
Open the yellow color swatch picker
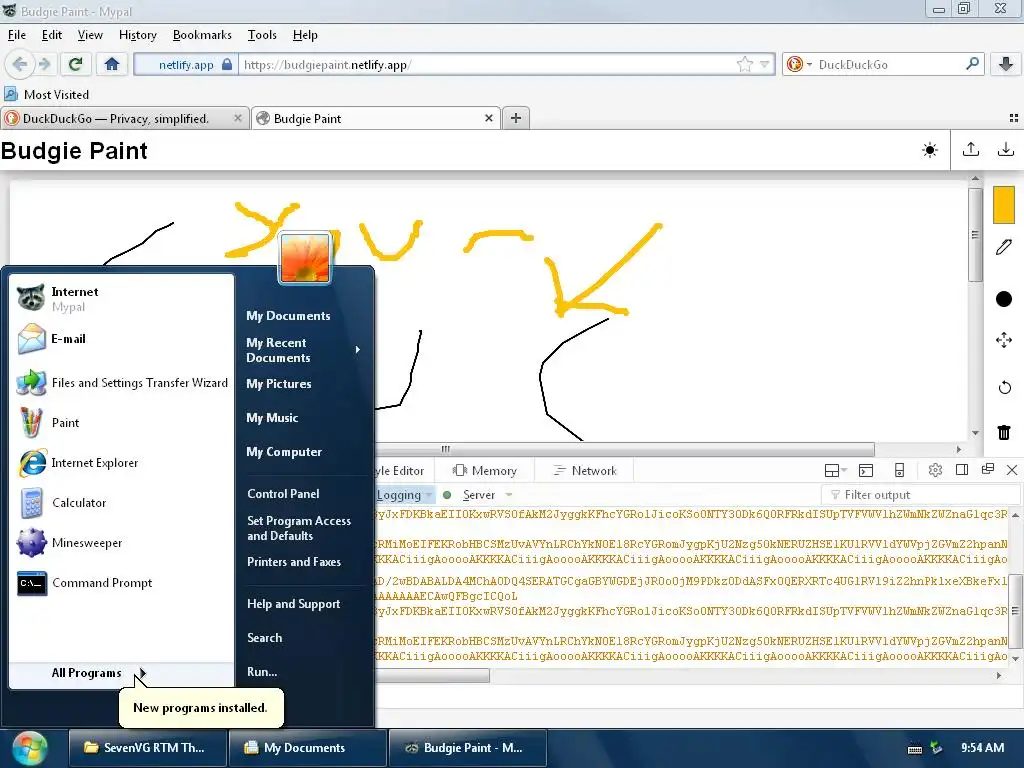coord(1004,205)
